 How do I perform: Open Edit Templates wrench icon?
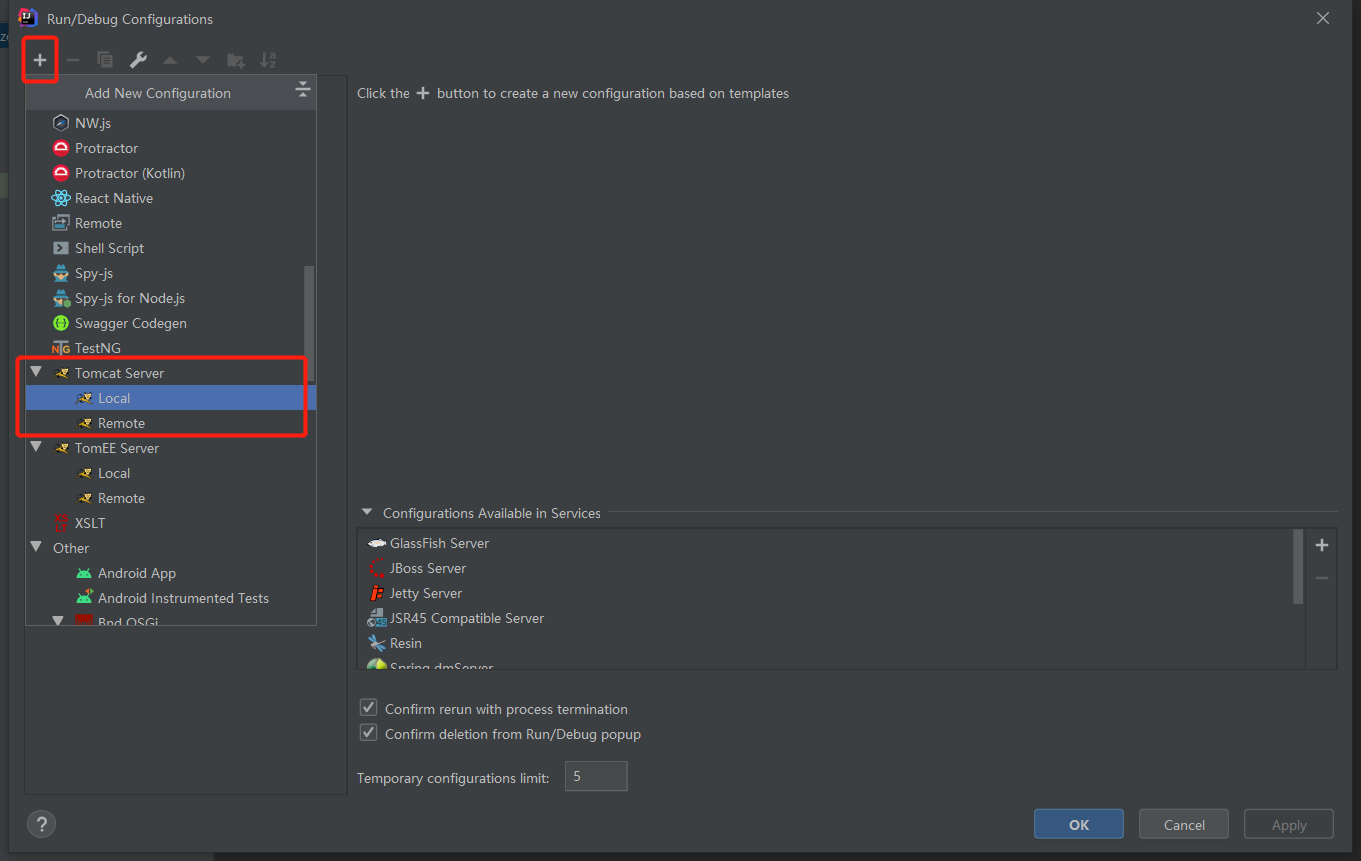click(x=138, y=60)
